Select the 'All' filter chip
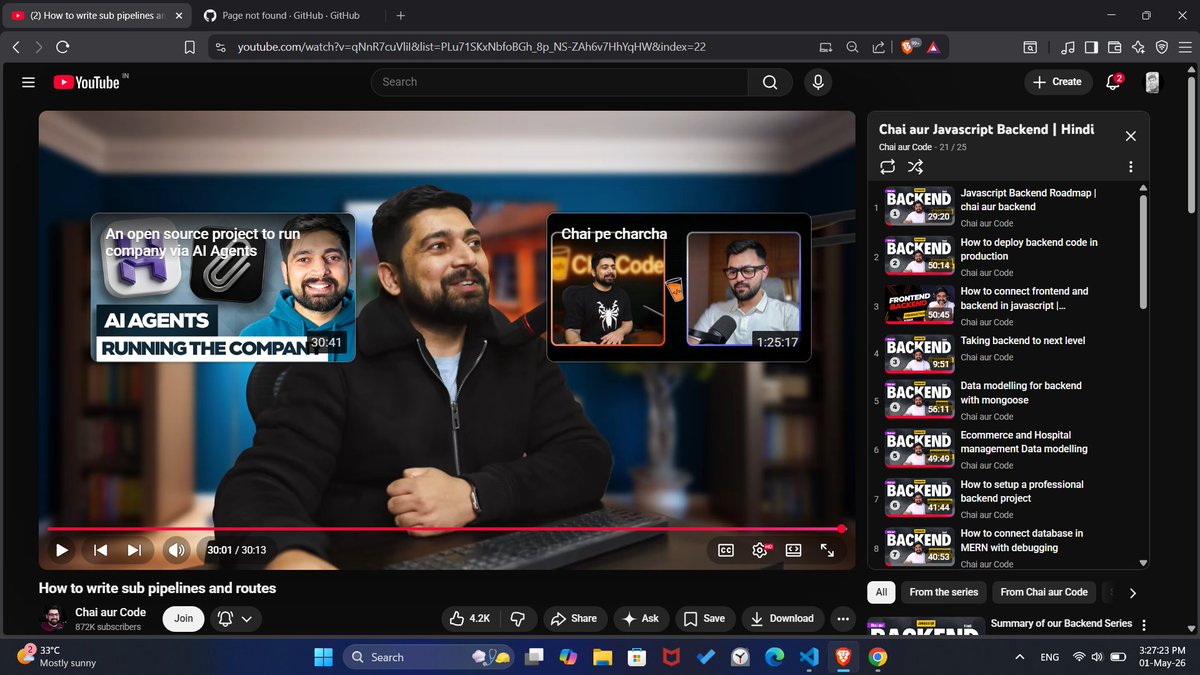Screen dimensions: 1200x675 pyautogui.click(x=881, y=592)
